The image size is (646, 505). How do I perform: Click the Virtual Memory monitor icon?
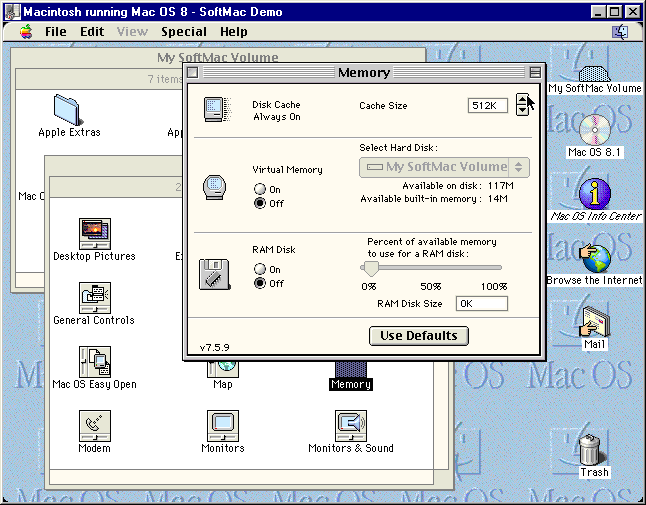(214, 187)
